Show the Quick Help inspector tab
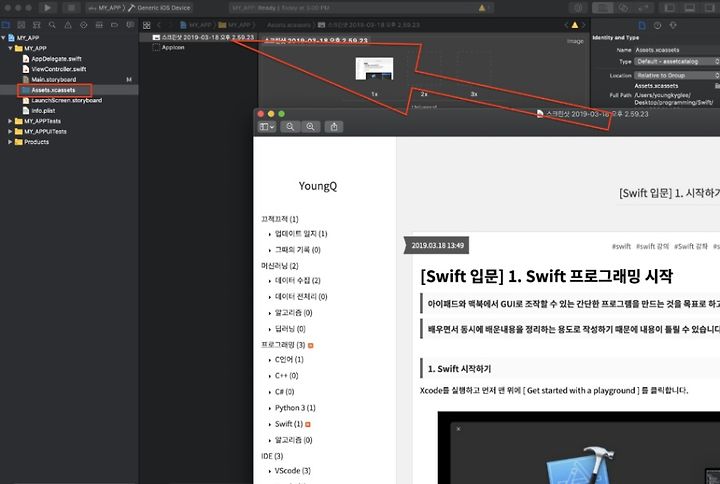 tap(673, 25)
